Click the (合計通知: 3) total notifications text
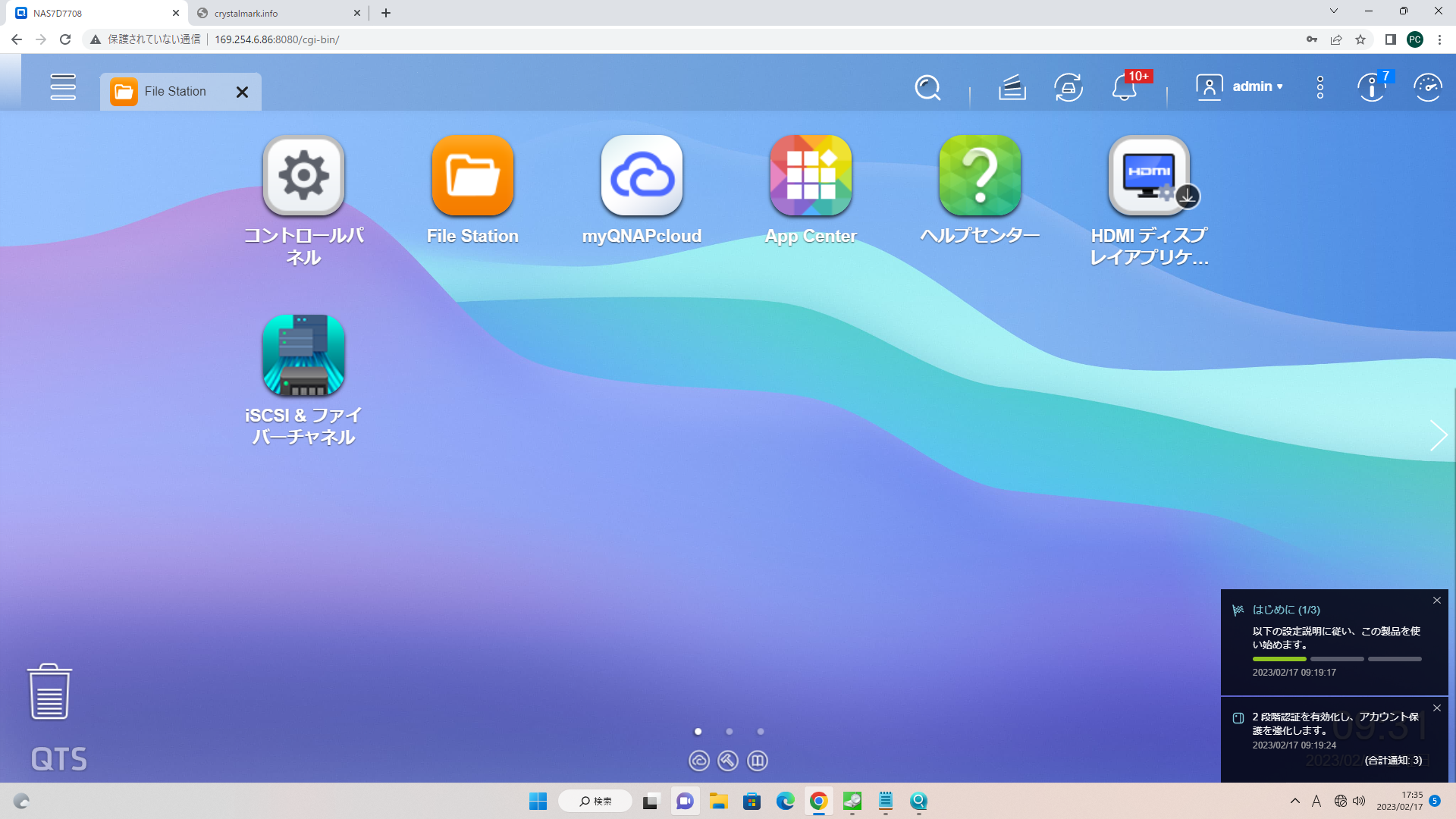Viewport: 1456px width, 819px height. pos(1393,760)
